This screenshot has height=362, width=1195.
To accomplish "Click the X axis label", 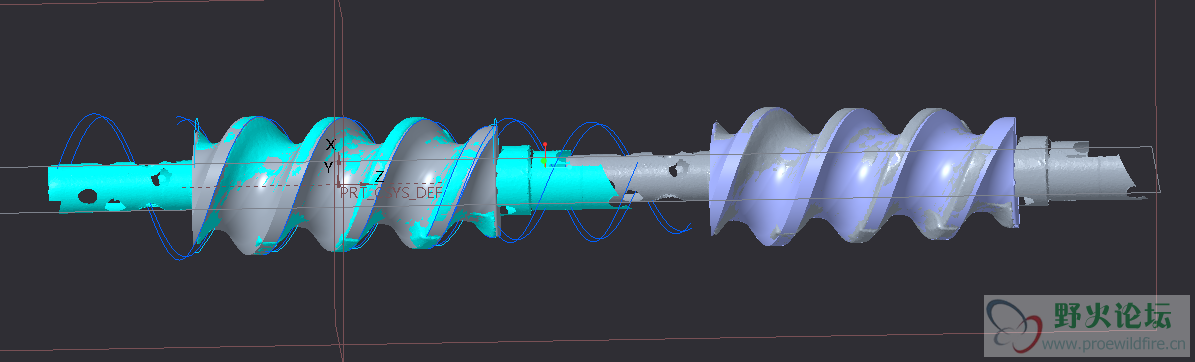I will 331,144.
